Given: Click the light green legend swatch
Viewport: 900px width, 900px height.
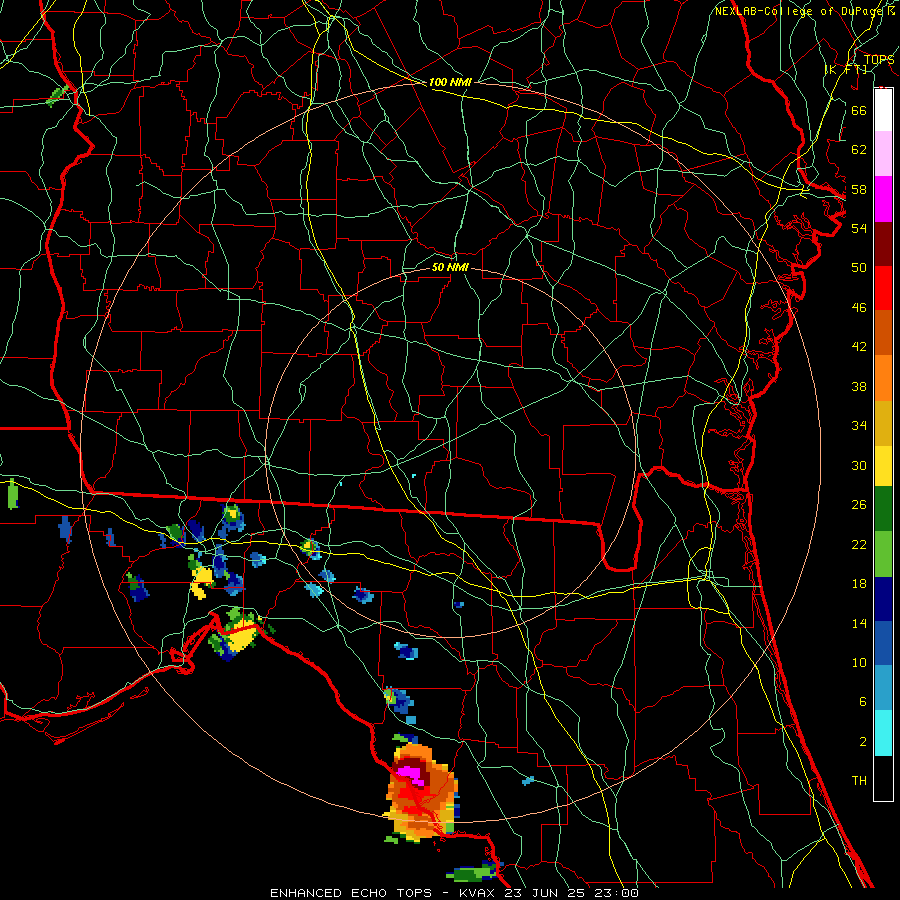Looking at the screenshot, I should pos(883,554).
